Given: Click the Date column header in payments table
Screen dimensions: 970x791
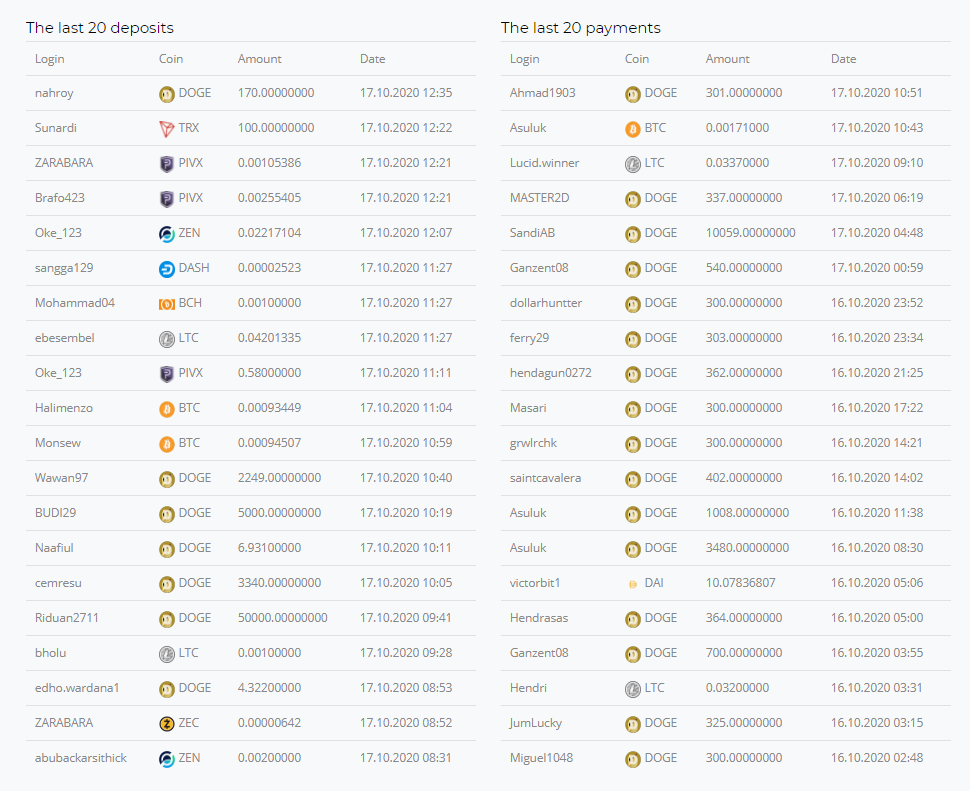Looking at the screenshot, I should [844, 59].
